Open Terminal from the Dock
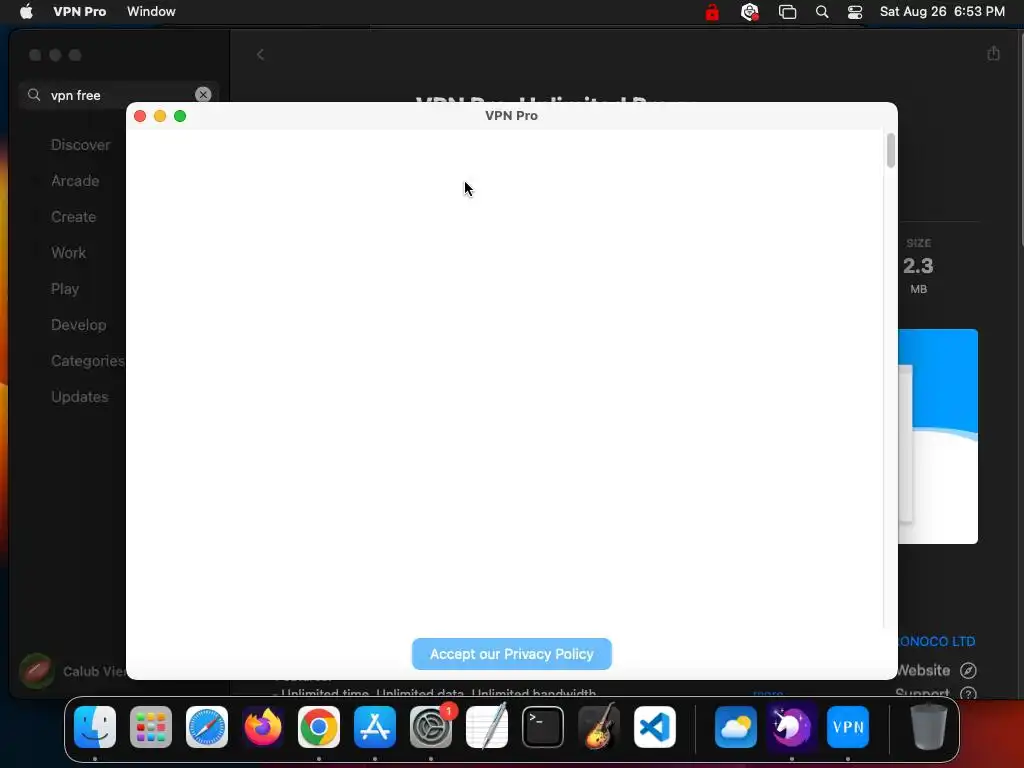This screenshot has height=768, width=1024. coord(543,727)
